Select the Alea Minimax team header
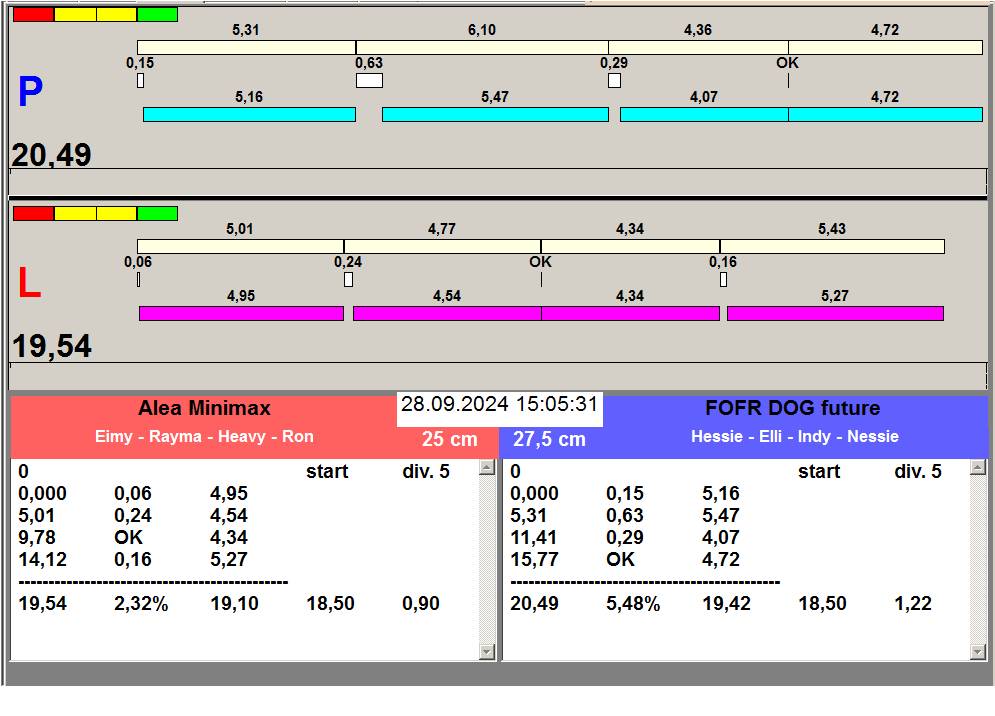This screenshot has width=995, height=716. click(204, 409)
